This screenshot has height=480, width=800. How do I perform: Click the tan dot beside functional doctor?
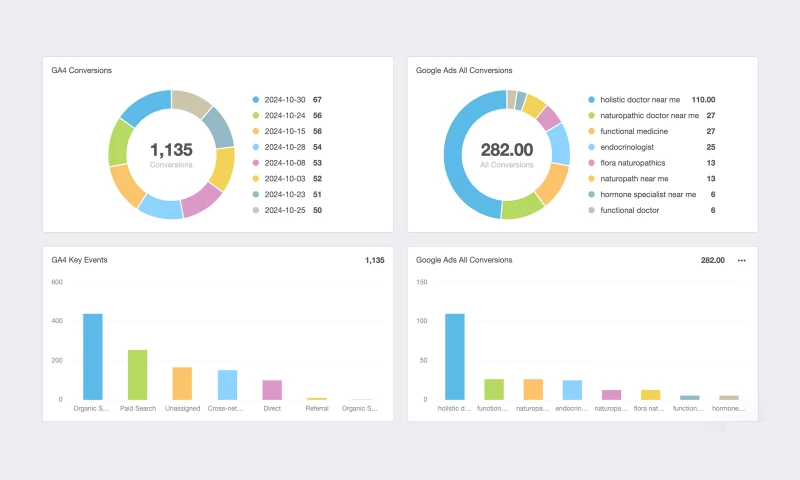coord(591,210)
